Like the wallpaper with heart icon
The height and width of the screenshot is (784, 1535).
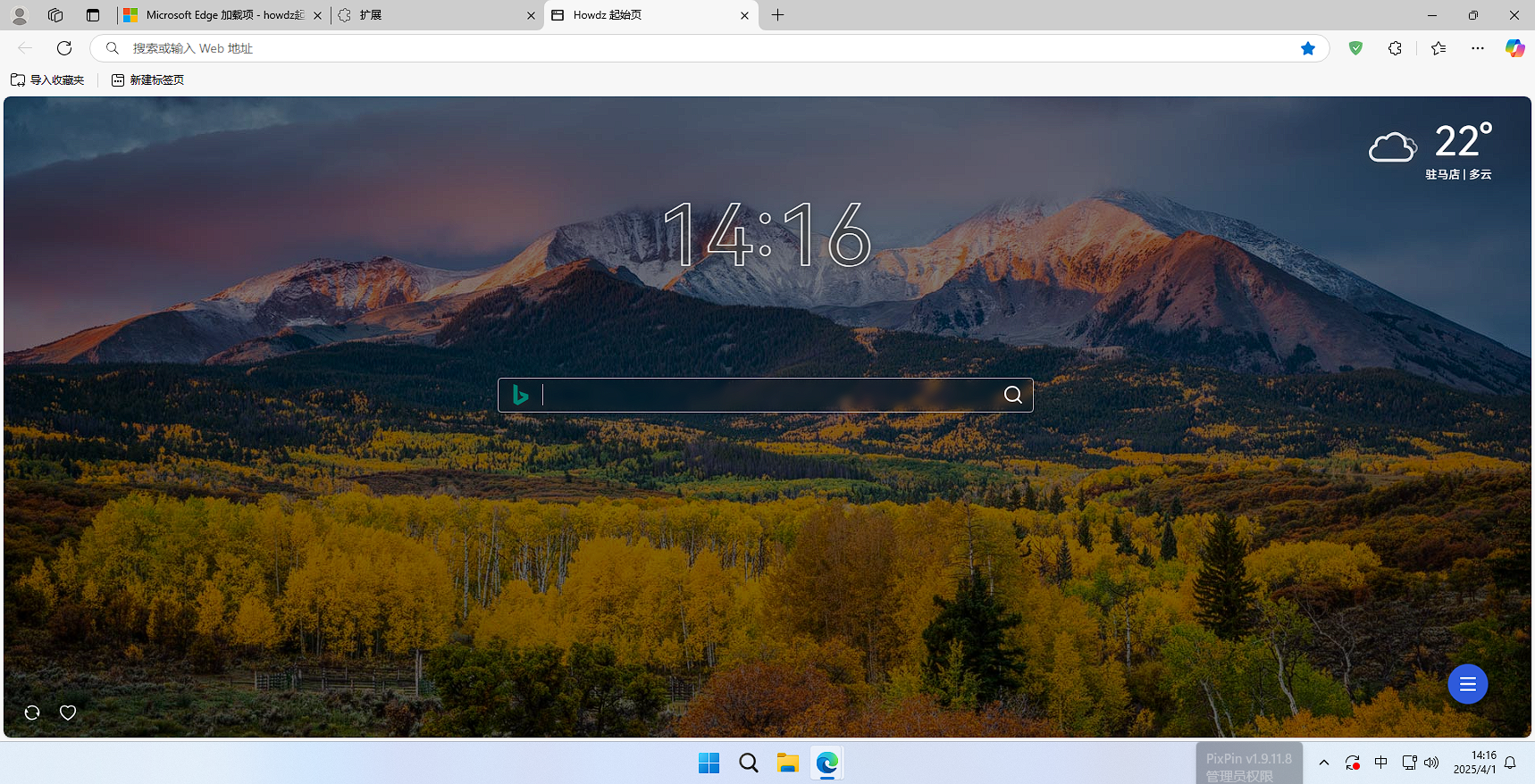point(68,713)
